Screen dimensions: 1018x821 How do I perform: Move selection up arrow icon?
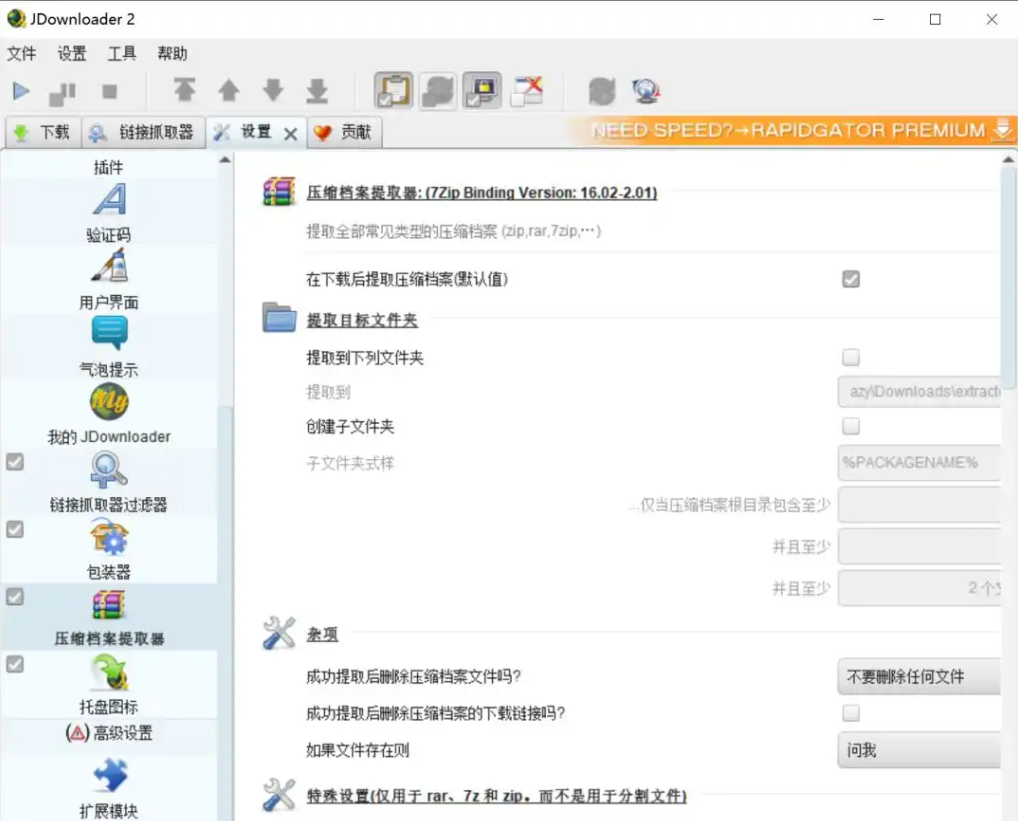(x=229, y=90)
